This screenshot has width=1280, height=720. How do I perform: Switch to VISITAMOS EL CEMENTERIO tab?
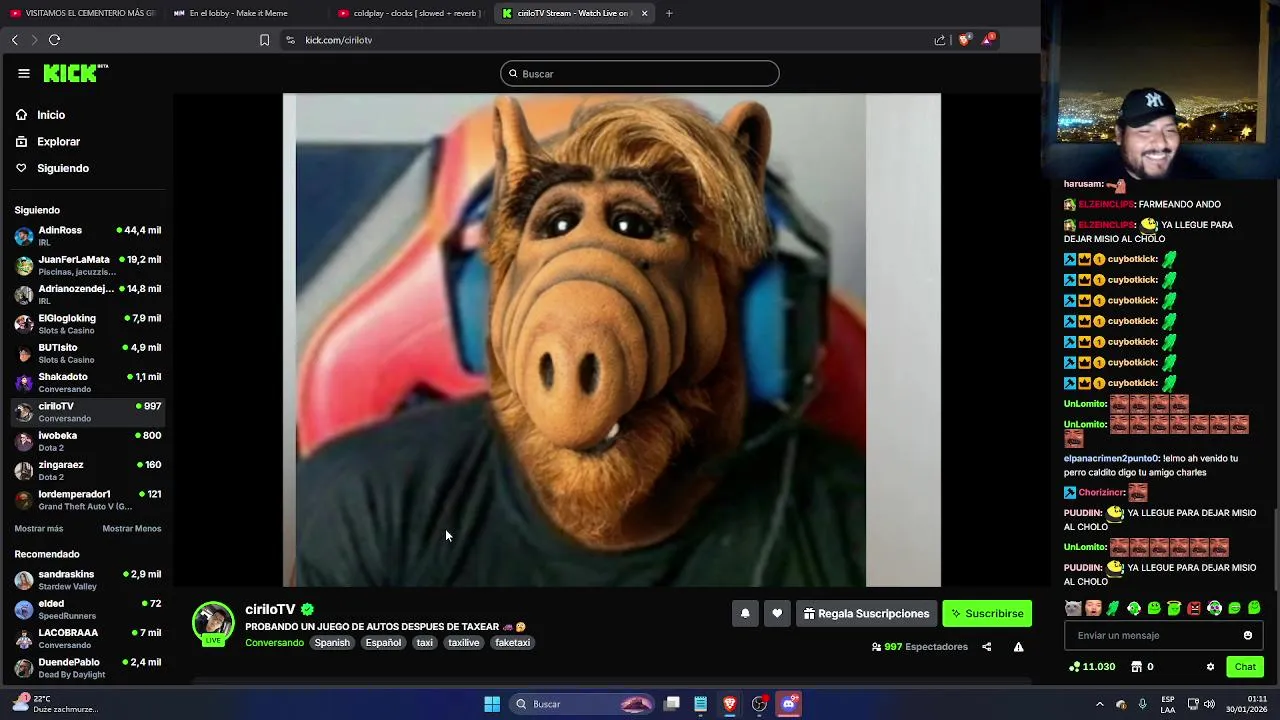82,13
